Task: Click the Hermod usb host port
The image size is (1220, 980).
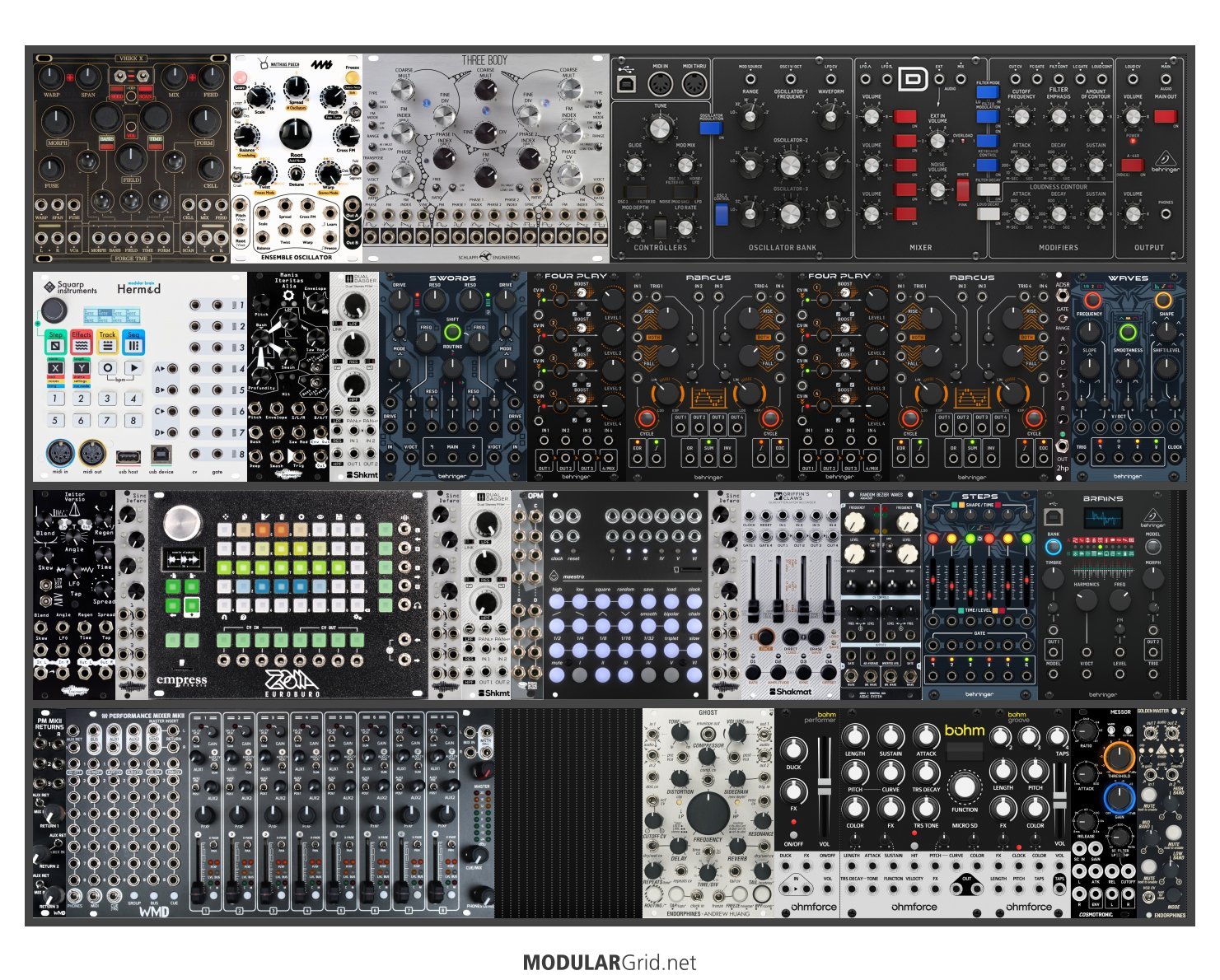Action: click(129, 457)
